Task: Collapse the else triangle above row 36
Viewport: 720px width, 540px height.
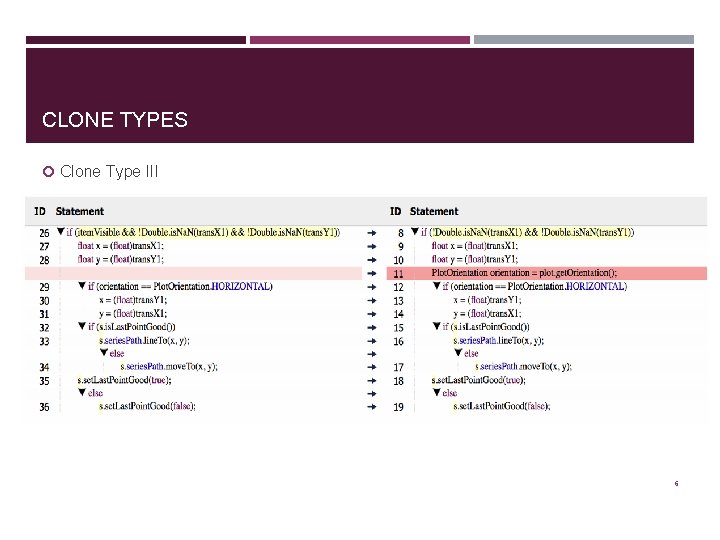Action: 82,393
